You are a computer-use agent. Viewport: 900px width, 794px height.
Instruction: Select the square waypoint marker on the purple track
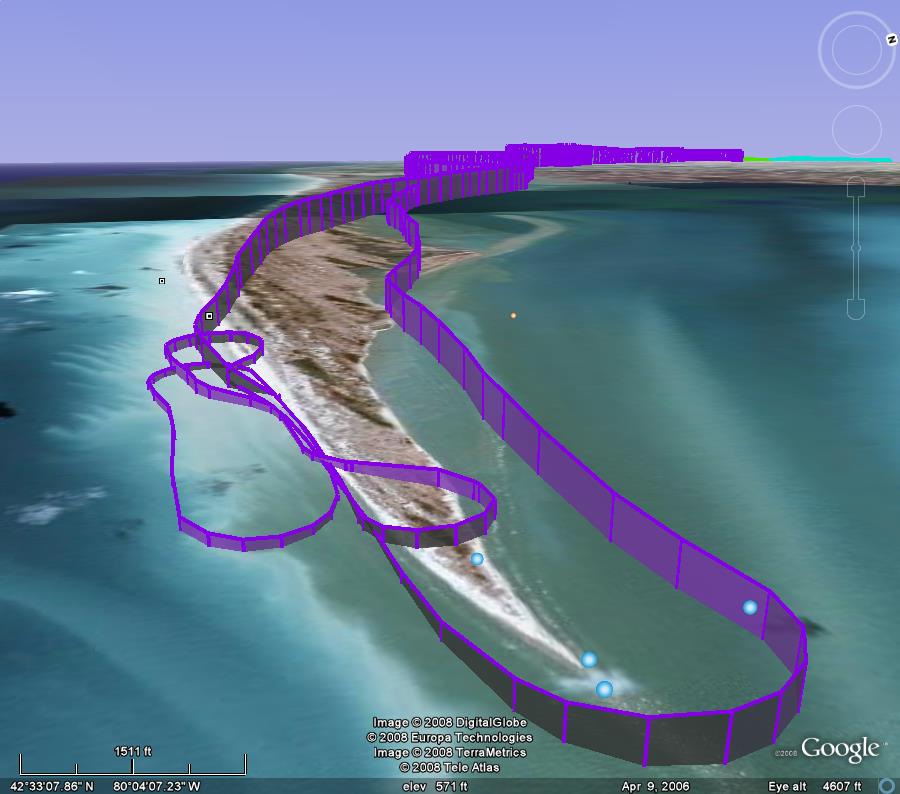pyautogui.click(x=209, y=316)
